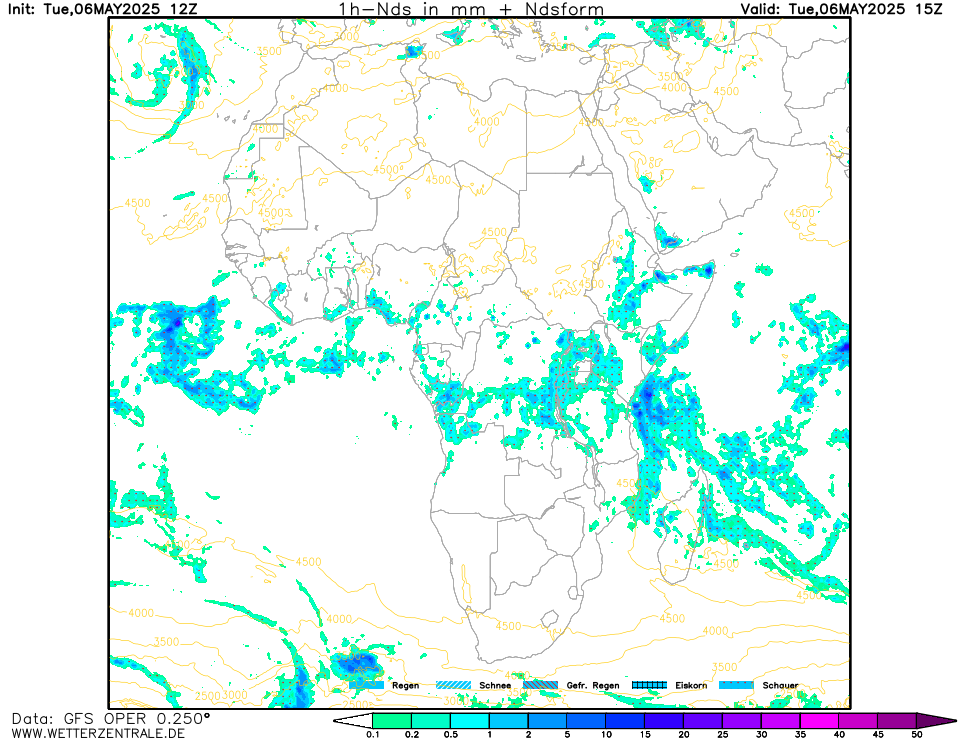
Task: Click the '0.2' scale label
Action: [412, 735]
